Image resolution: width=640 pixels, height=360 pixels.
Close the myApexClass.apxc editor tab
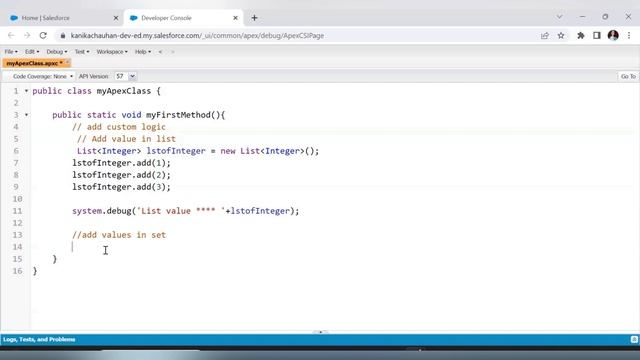(x=68, y=62)
